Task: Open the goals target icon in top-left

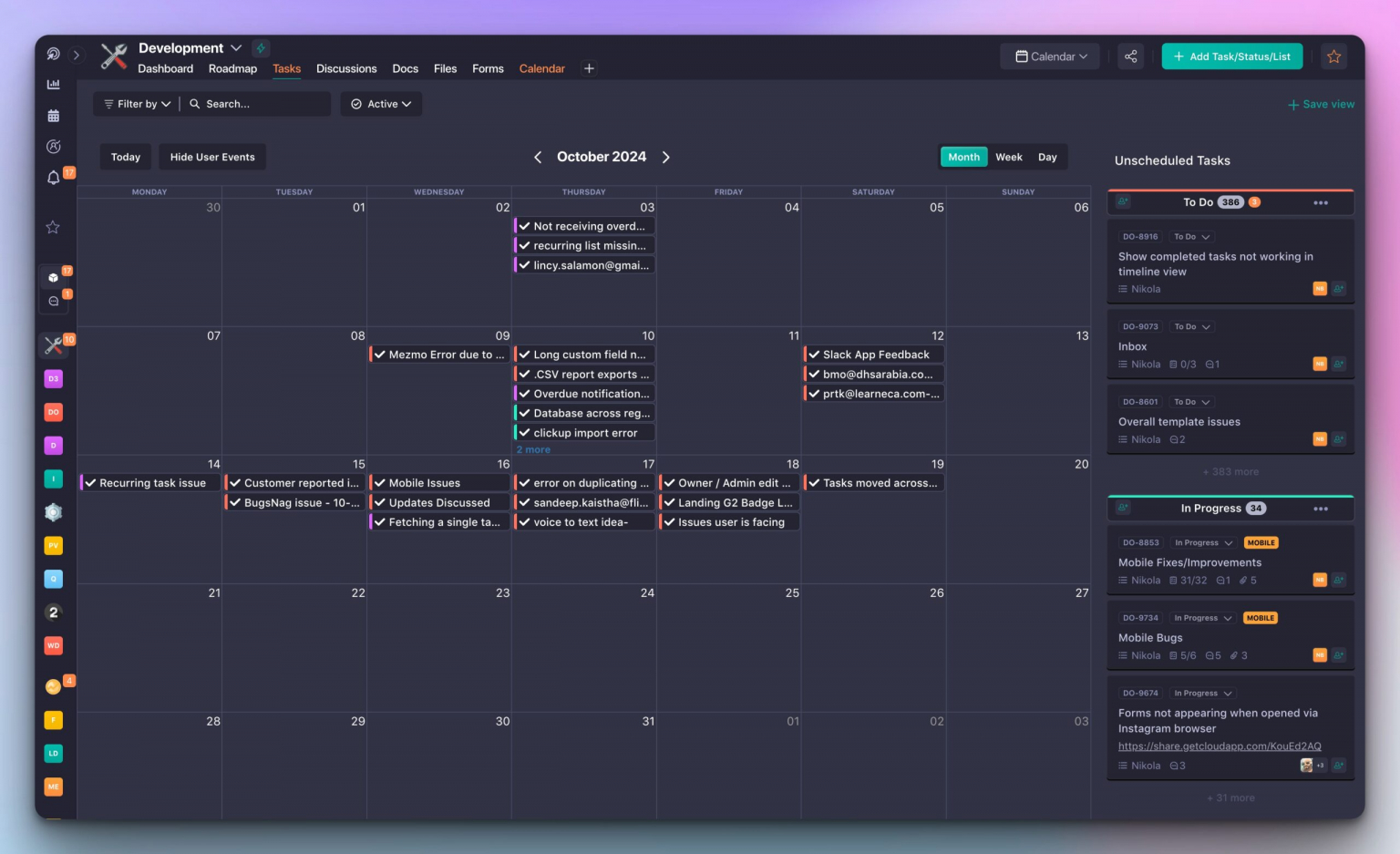Action: 54,54
